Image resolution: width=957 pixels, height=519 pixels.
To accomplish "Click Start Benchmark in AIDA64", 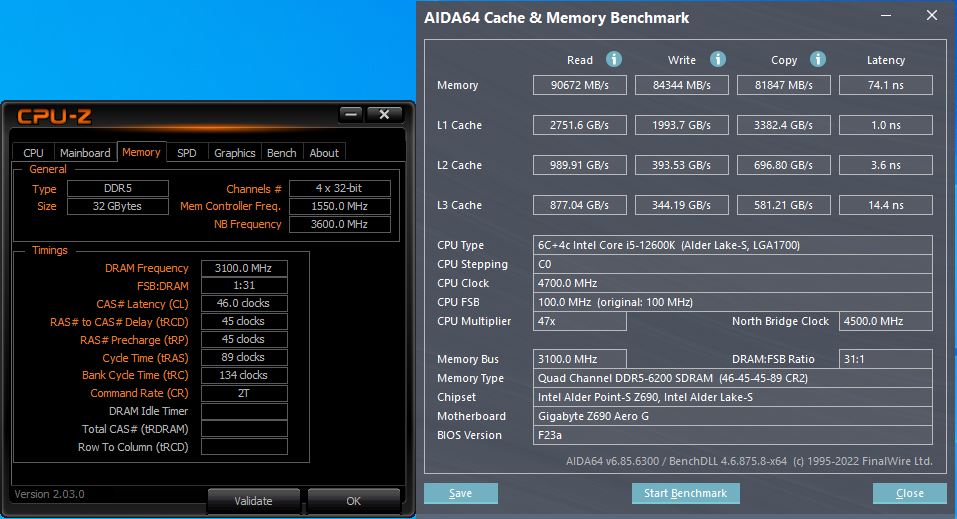I will click(685, 493).
